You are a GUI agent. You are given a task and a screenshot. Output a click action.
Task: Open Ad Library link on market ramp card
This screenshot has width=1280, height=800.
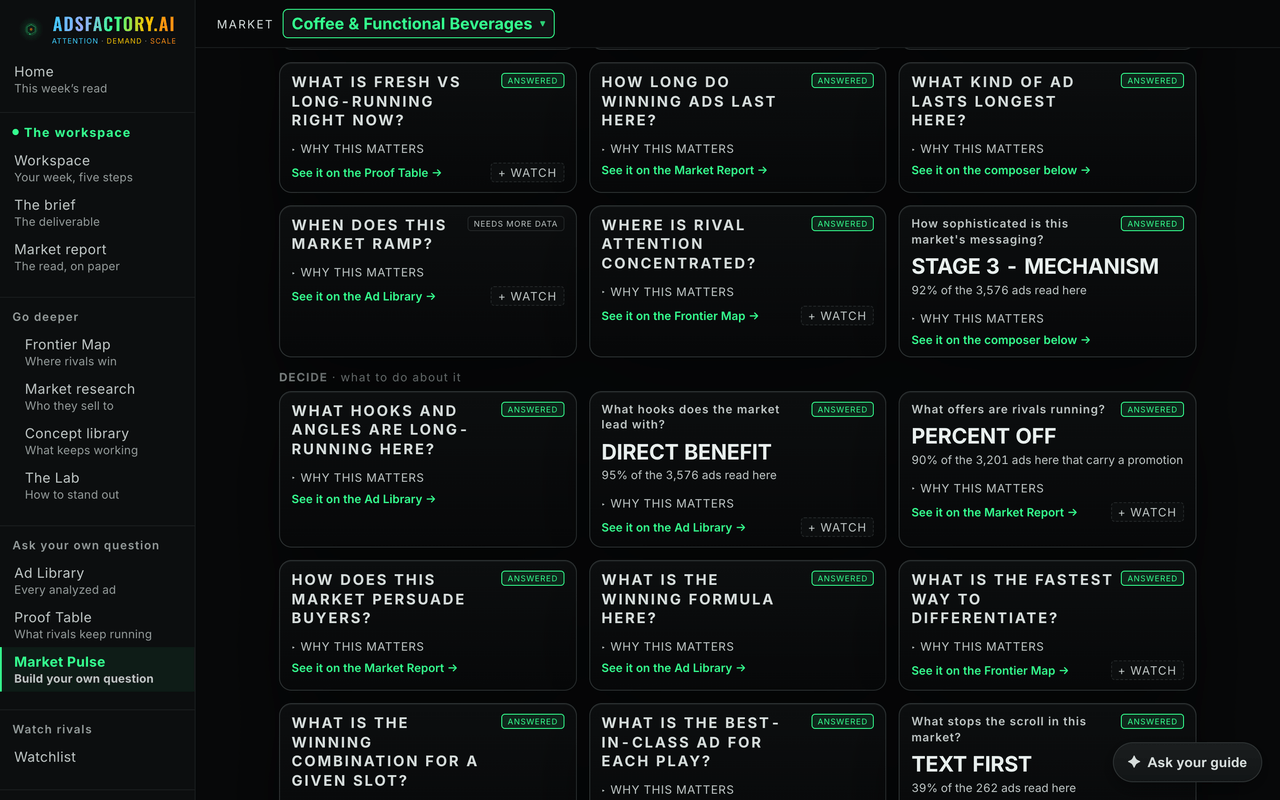tap(364, 296)
